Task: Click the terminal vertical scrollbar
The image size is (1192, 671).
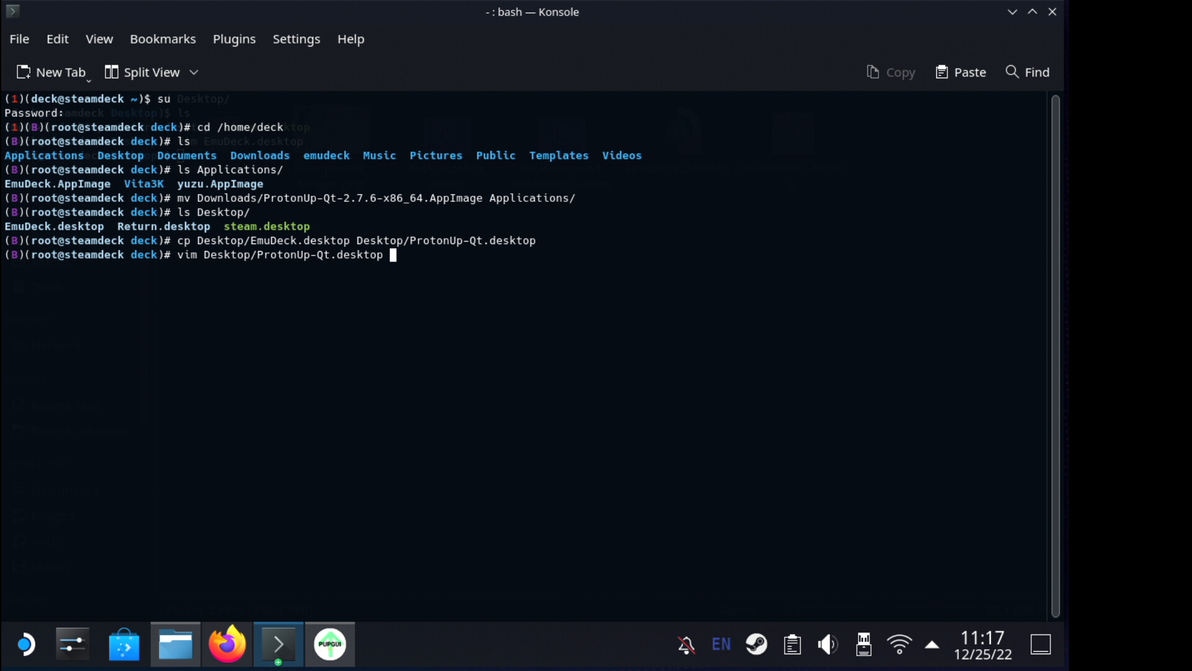Action: pos(1054,355)
